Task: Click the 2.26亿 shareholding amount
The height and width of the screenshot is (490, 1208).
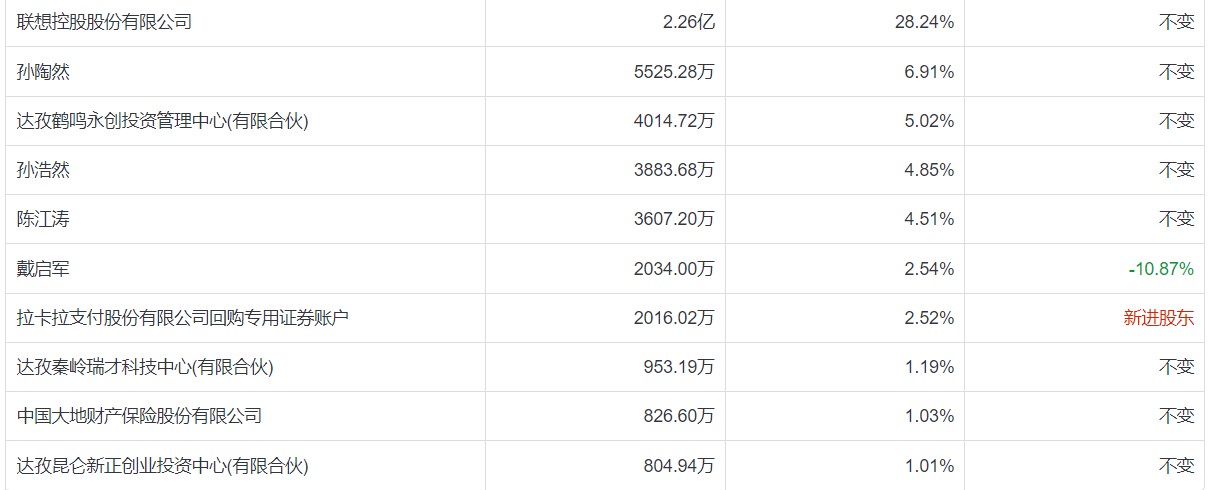Action: 689,22
